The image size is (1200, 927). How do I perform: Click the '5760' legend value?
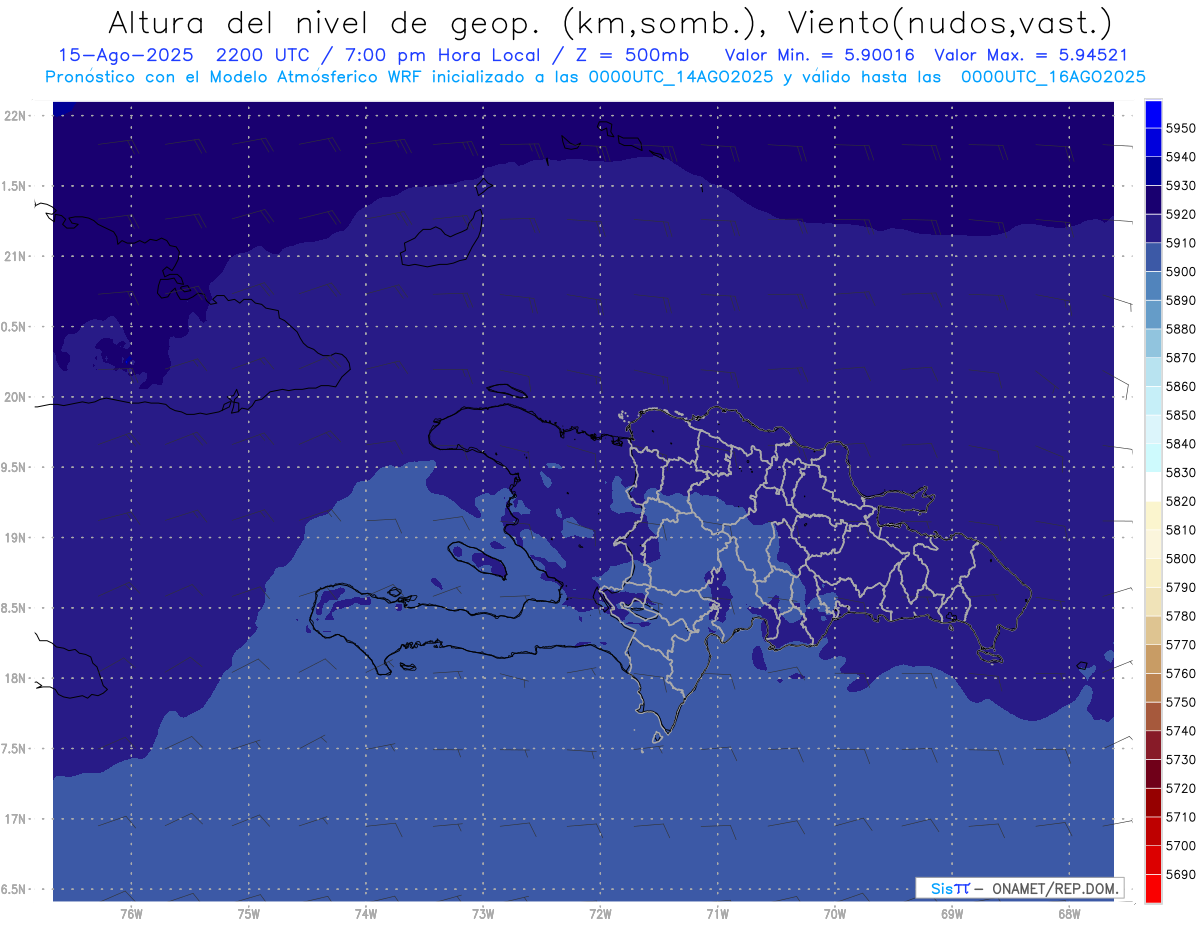[x=1180, y=673]
